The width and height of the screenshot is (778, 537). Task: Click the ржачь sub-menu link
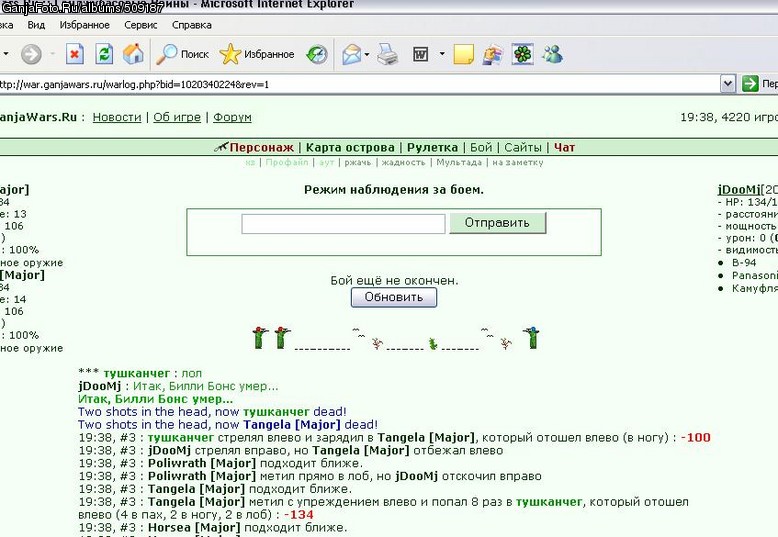[x=358, y=162]
